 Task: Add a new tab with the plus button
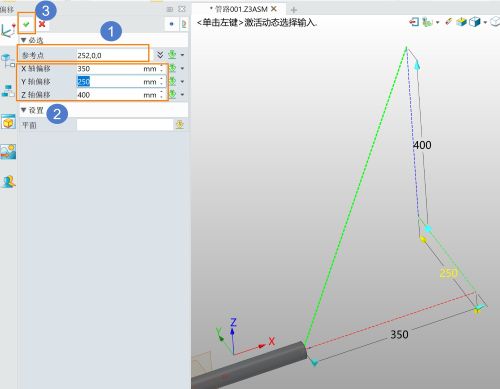294,10
